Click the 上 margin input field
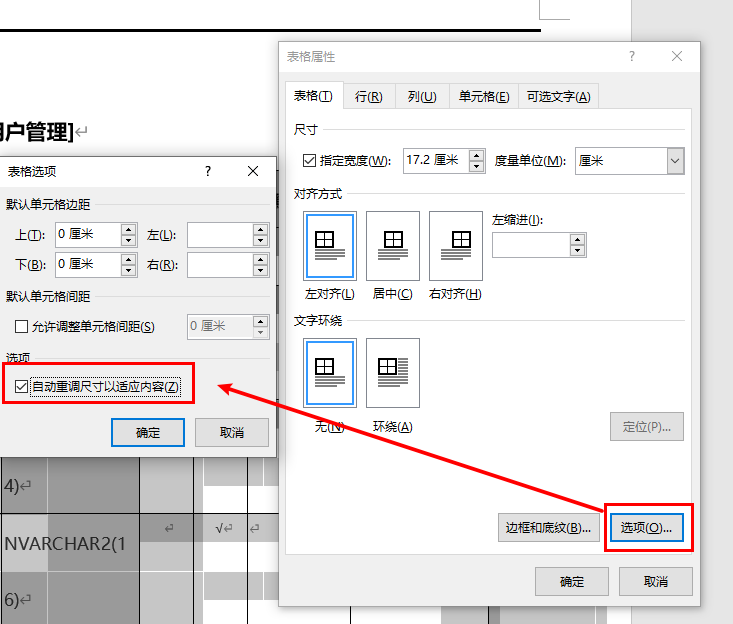Screen dimensions: 733x624 88,235
